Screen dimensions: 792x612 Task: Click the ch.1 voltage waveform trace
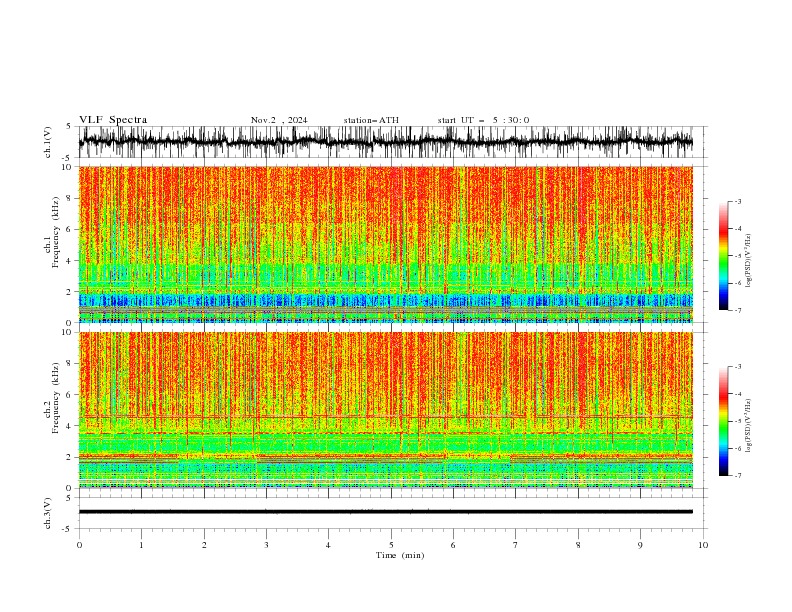pyautogui.click(x=385, y=142)
